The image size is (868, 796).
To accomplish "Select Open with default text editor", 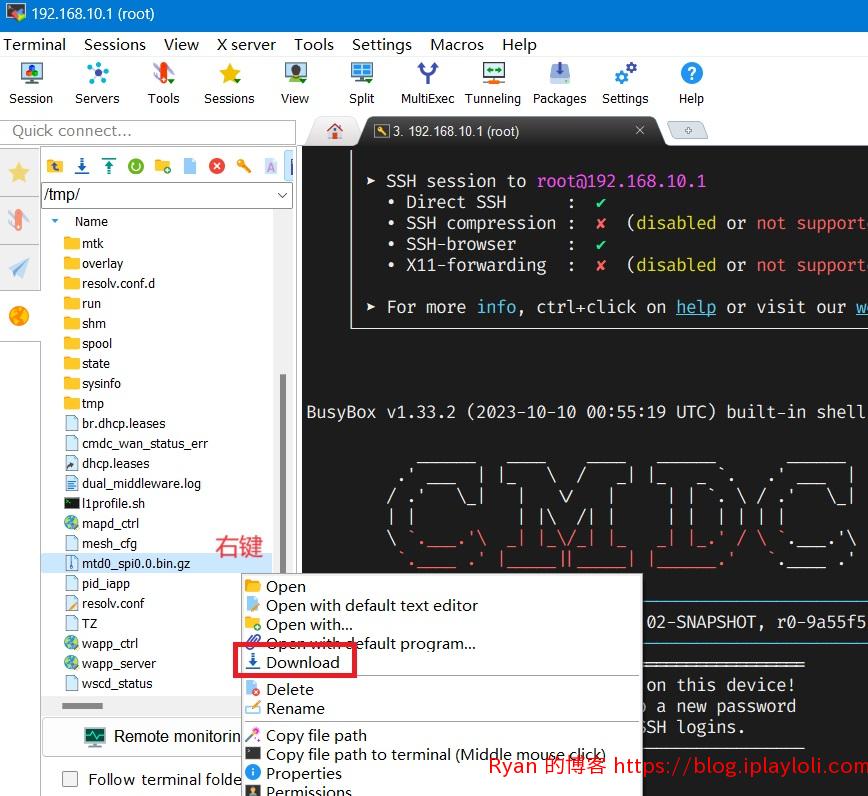I will pyautogui.click(x=371, y=606).
